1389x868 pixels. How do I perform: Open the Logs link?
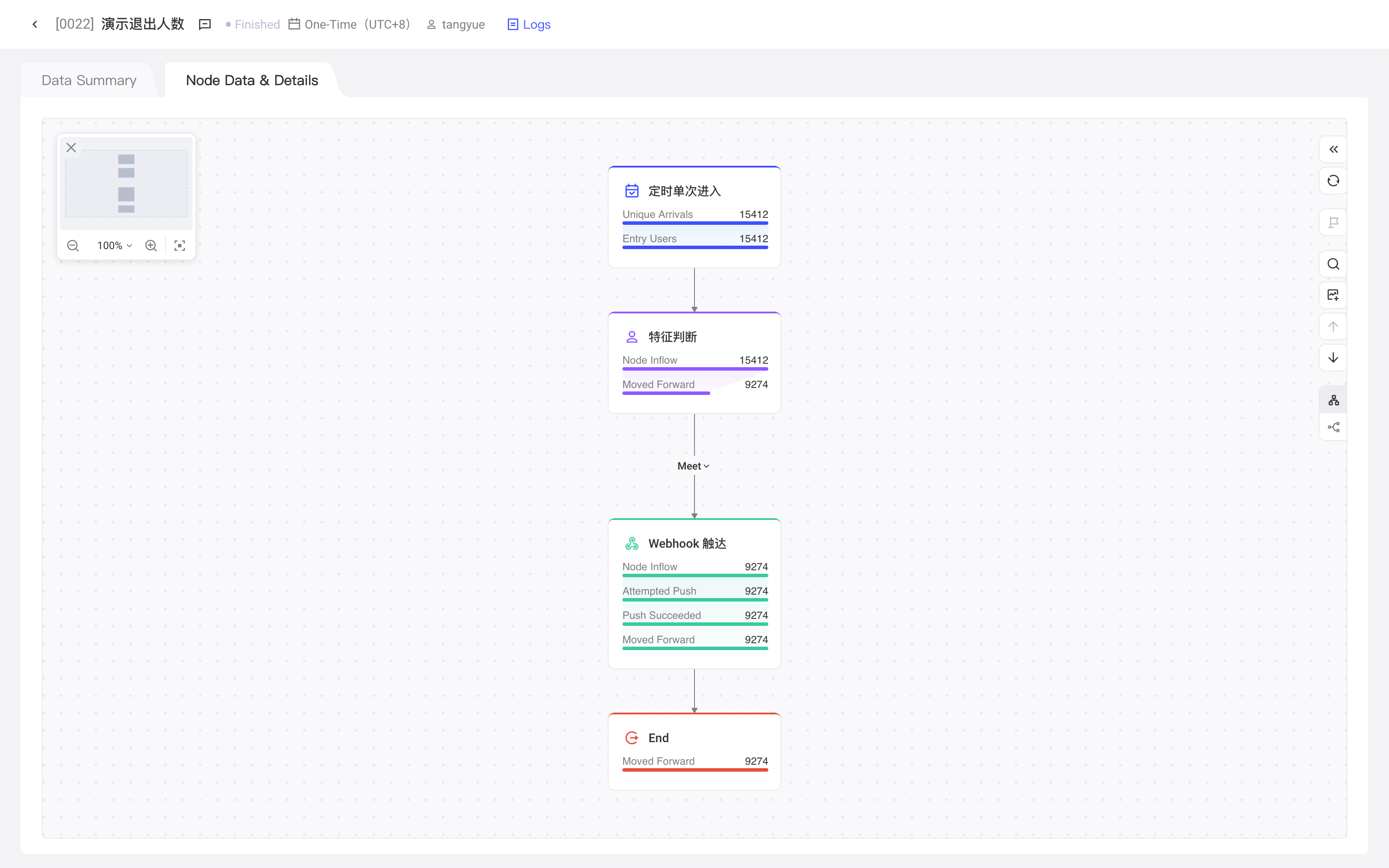point(529,24)
